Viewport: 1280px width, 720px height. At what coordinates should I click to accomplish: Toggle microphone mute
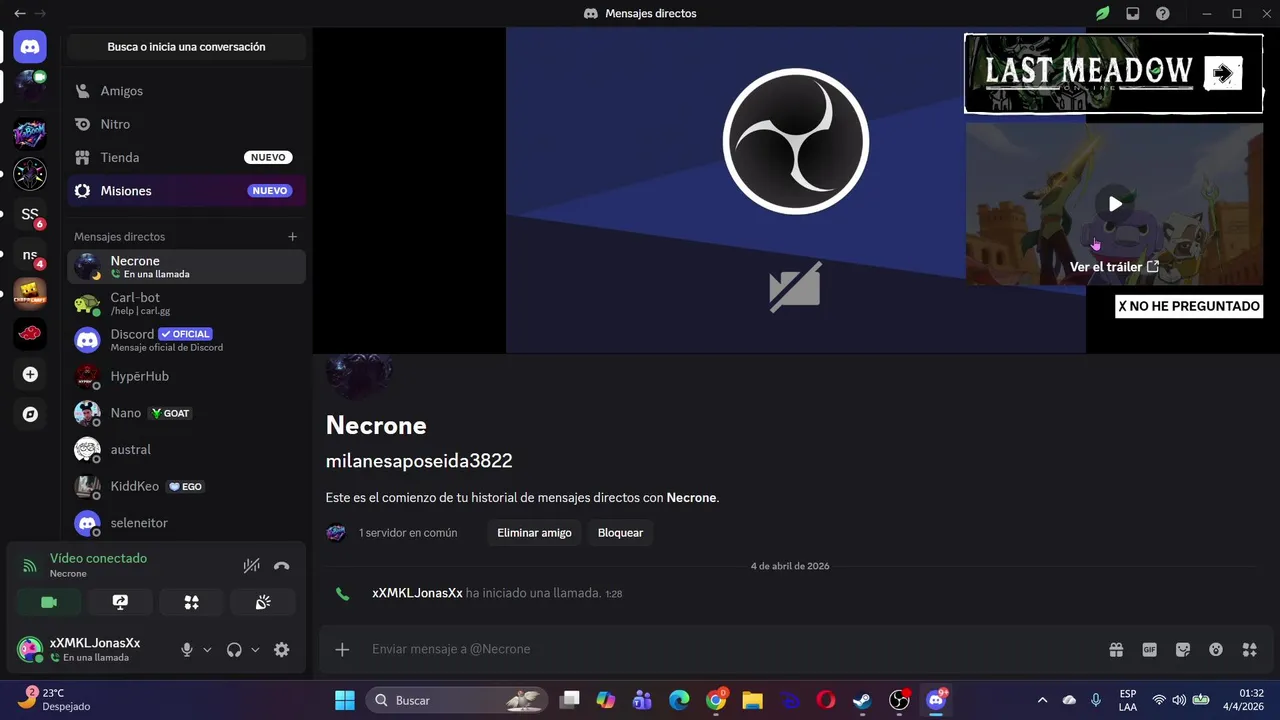186,650
